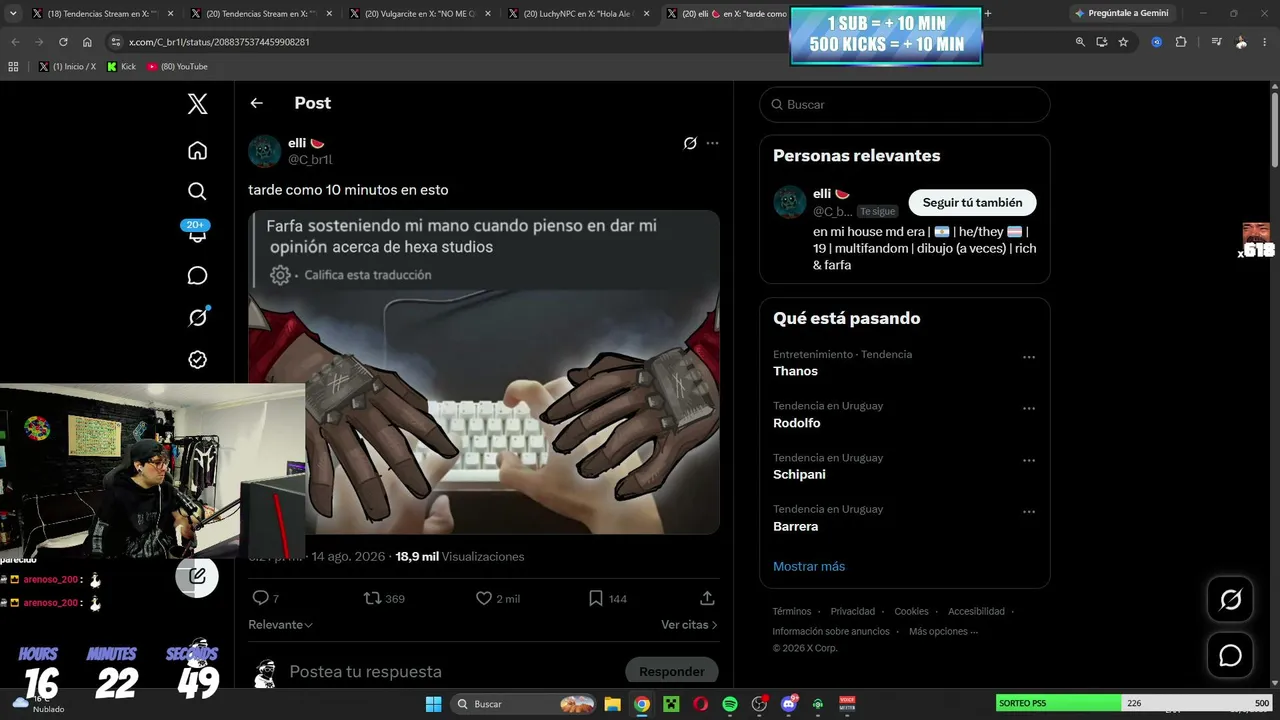Click the Grok icon on elli's post
Viewport: 1280px width, 720px height.
(x=690, y=143)
